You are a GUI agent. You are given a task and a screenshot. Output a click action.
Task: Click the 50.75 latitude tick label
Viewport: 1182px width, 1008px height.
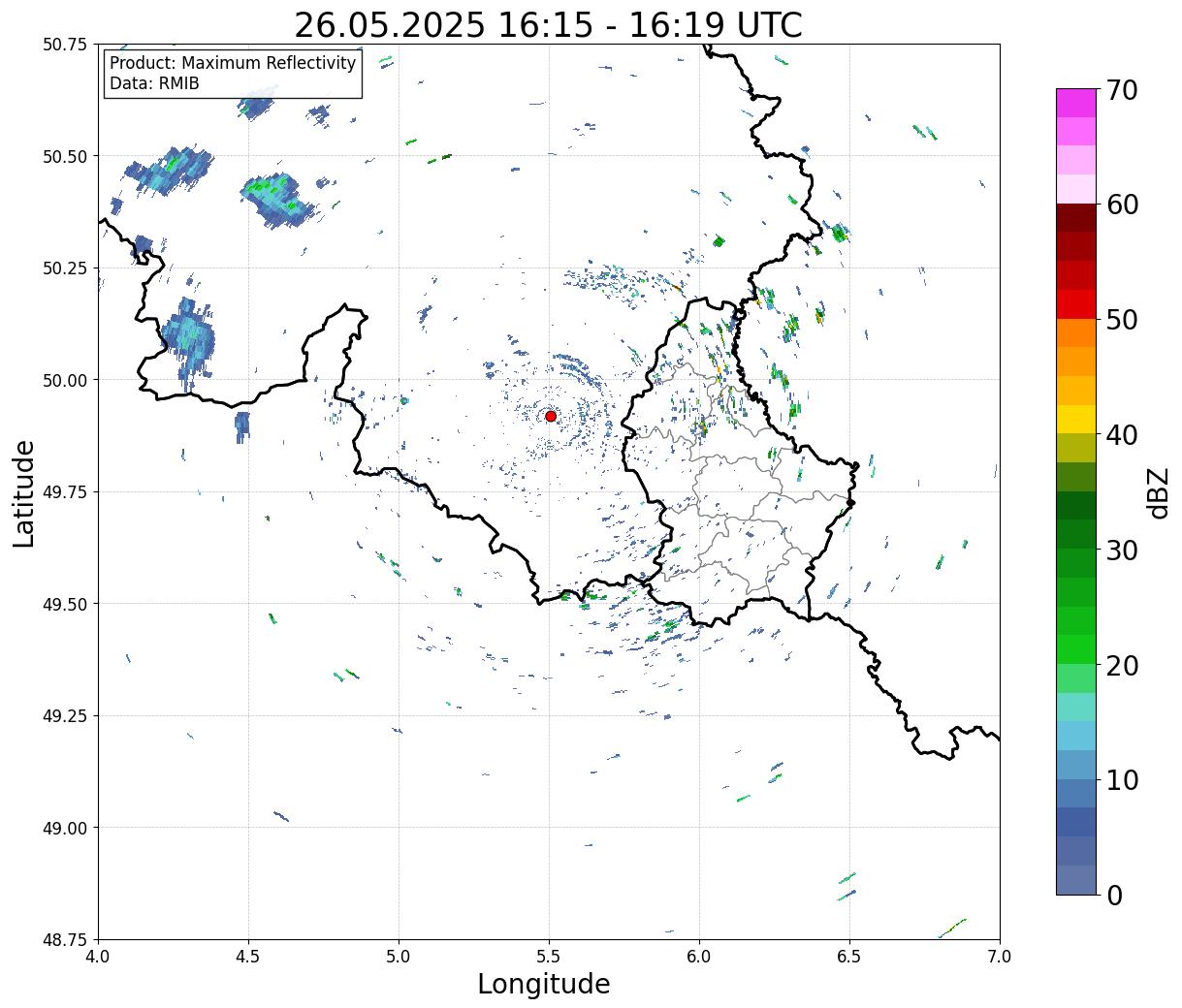[x=65, y=45]
